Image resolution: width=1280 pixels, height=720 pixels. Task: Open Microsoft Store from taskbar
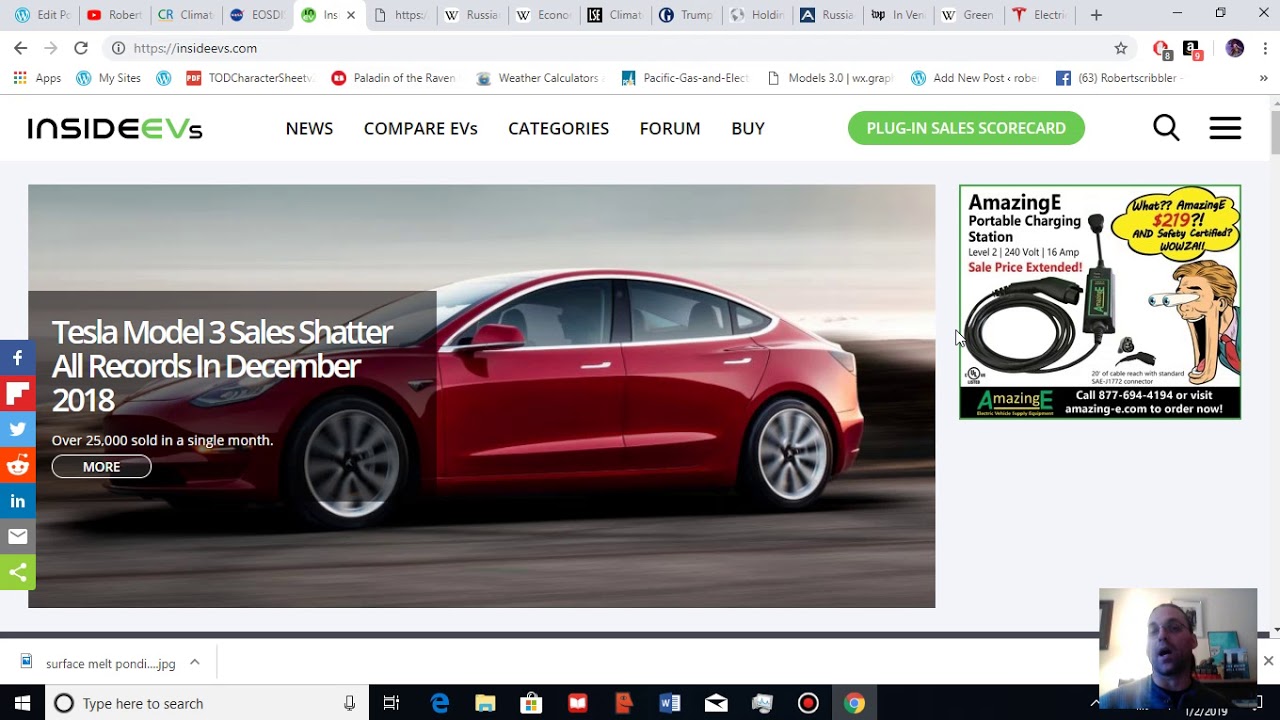tap(531, 703)
